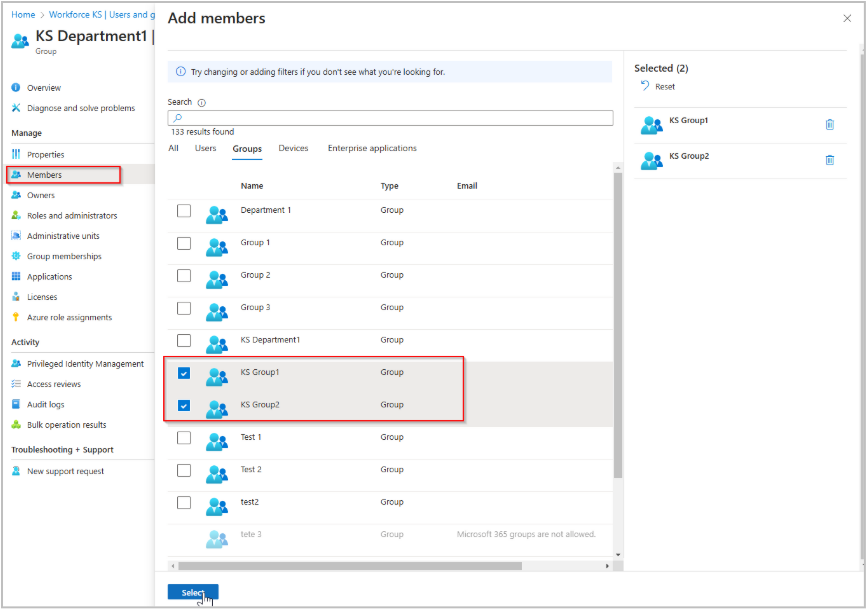Tick the Test 1 checkbox
Viewport: 867px width, 609px height.
click(x=184, y=438)
